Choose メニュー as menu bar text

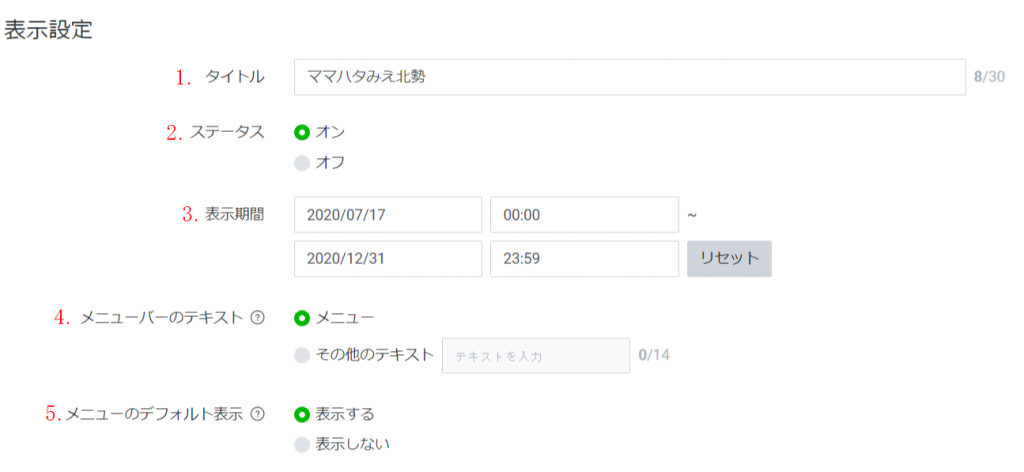302,318
